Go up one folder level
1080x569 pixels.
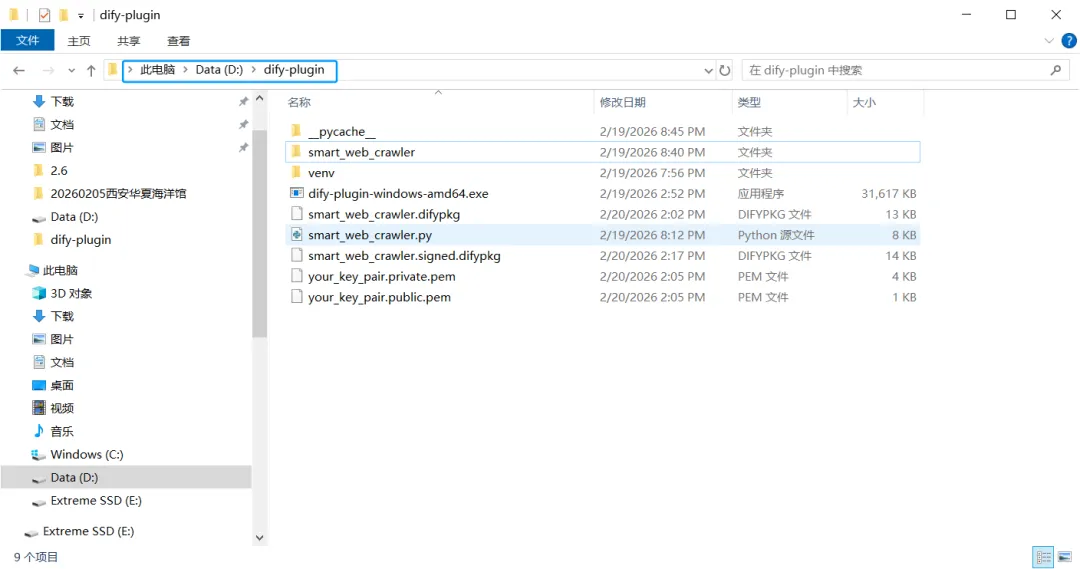pos(91,70)
